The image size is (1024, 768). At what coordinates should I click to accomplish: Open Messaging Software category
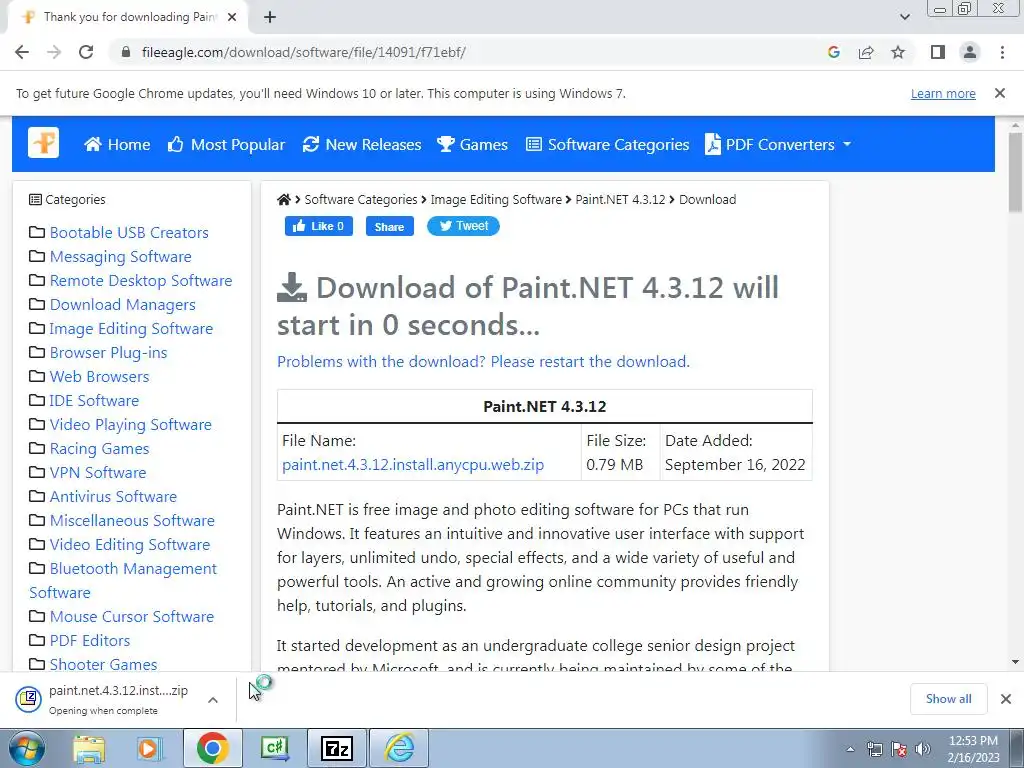coord(121,257)
